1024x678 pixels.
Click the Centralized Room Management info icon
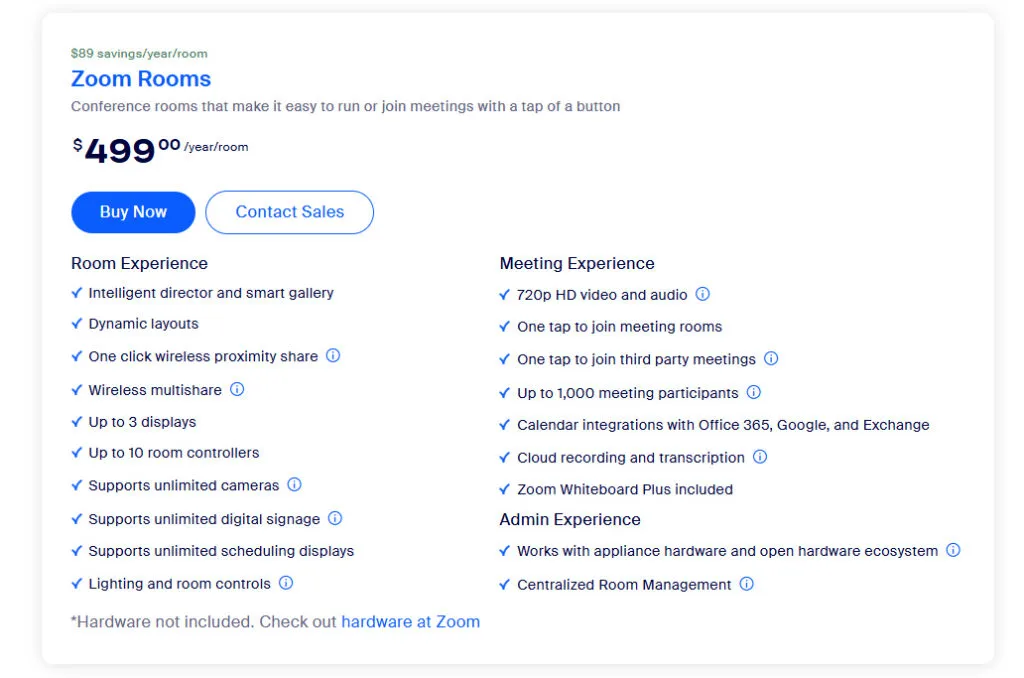coord(746,583)
